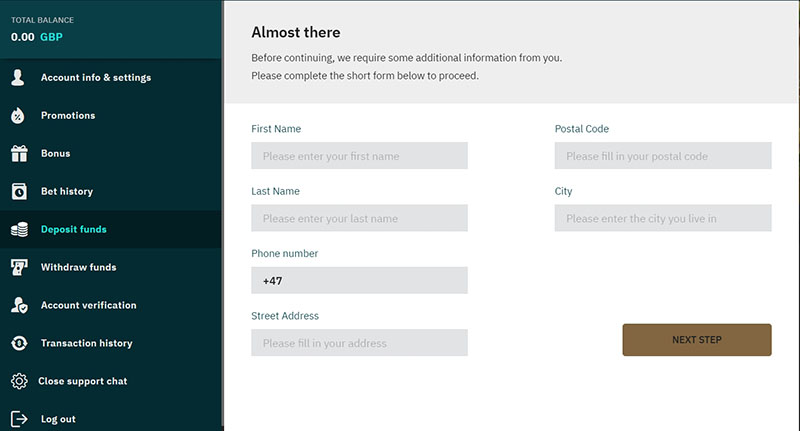Screen dimensions: 800x431
Task: Click into the Last Name field
Action: pyautogui.click(x=359, y=218)
